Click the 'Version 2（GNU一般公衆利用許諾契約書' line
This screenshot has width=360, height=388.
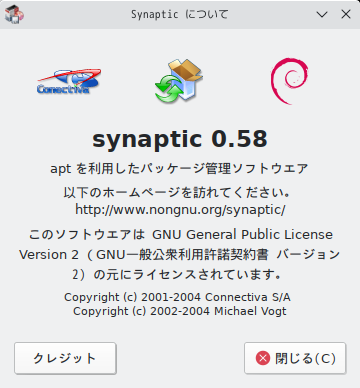click(144, 255)
